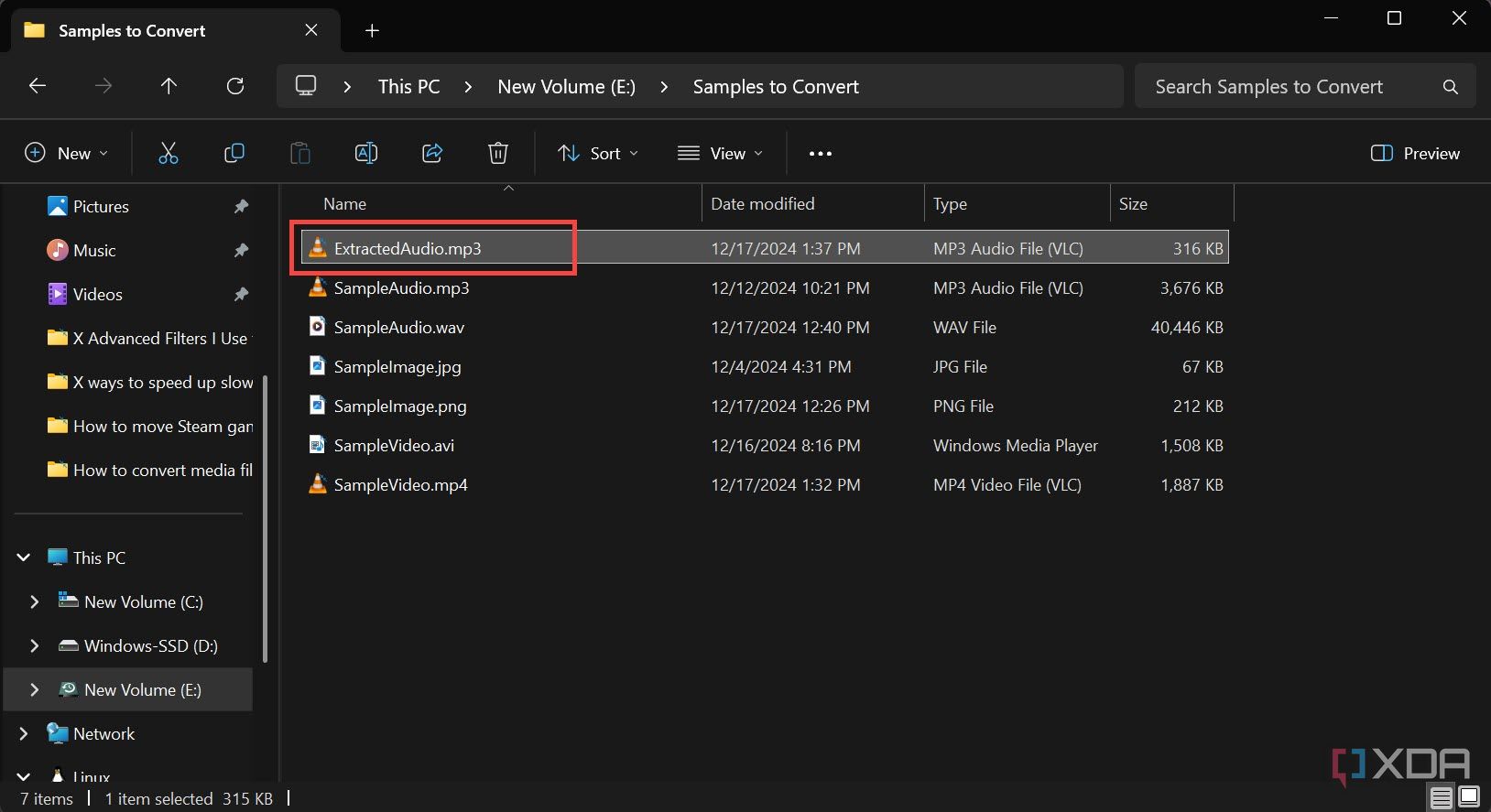Add a new tab with plus button

pyautogui.click(x=372, y=30)
